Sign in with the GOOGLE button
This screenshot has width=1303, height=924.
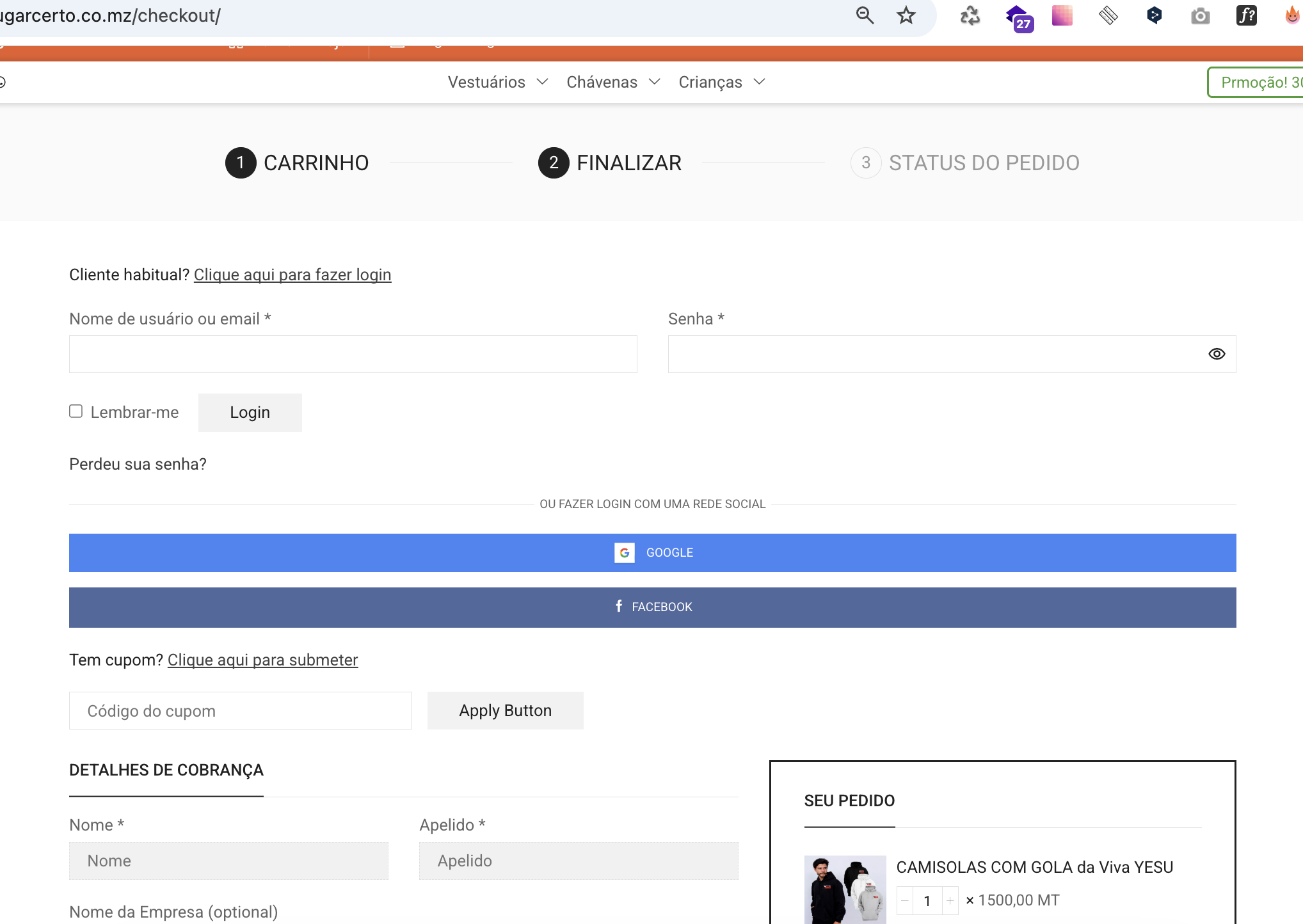point(652,552)
